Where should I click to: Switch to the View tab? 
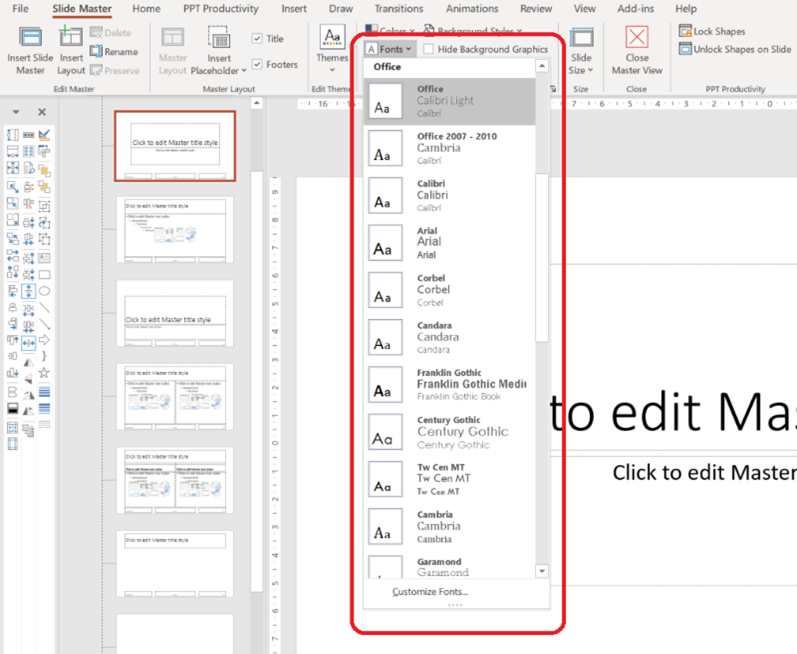(x=585, y=9)
